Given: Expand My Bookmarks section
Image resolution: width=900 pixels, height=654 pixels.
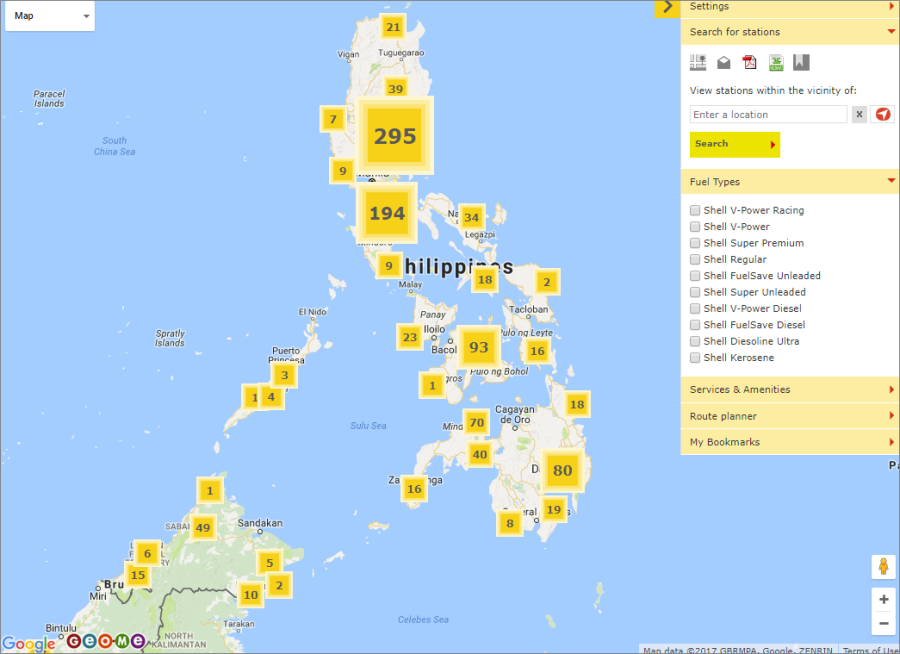Looking at the screenshot, I should tap(790, 442).
